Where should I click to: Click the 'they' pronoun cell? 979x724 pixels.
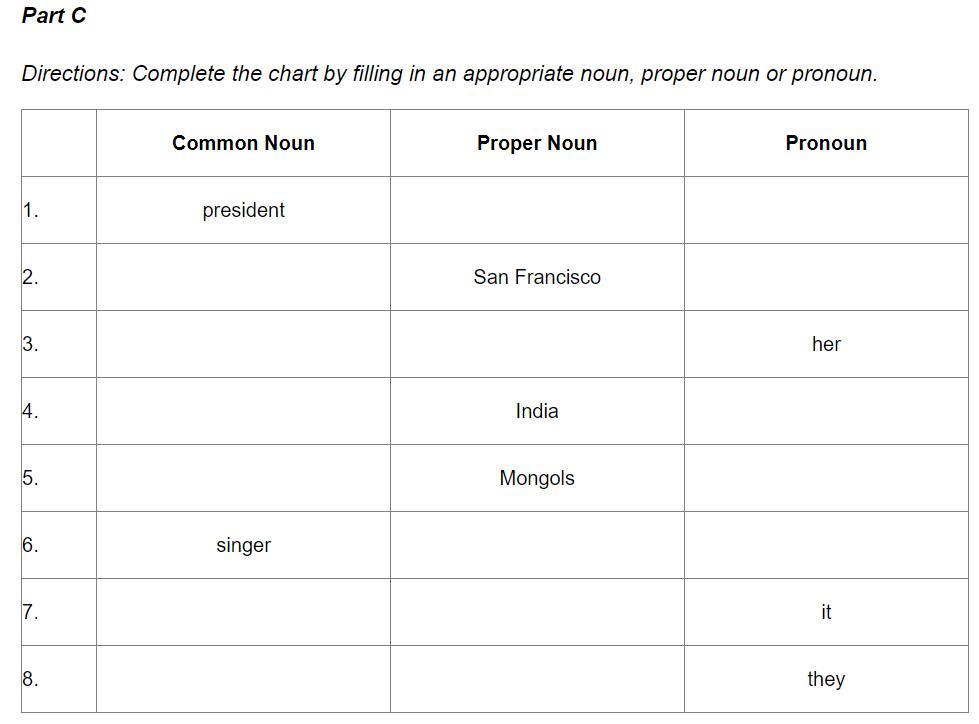[826, 679]
